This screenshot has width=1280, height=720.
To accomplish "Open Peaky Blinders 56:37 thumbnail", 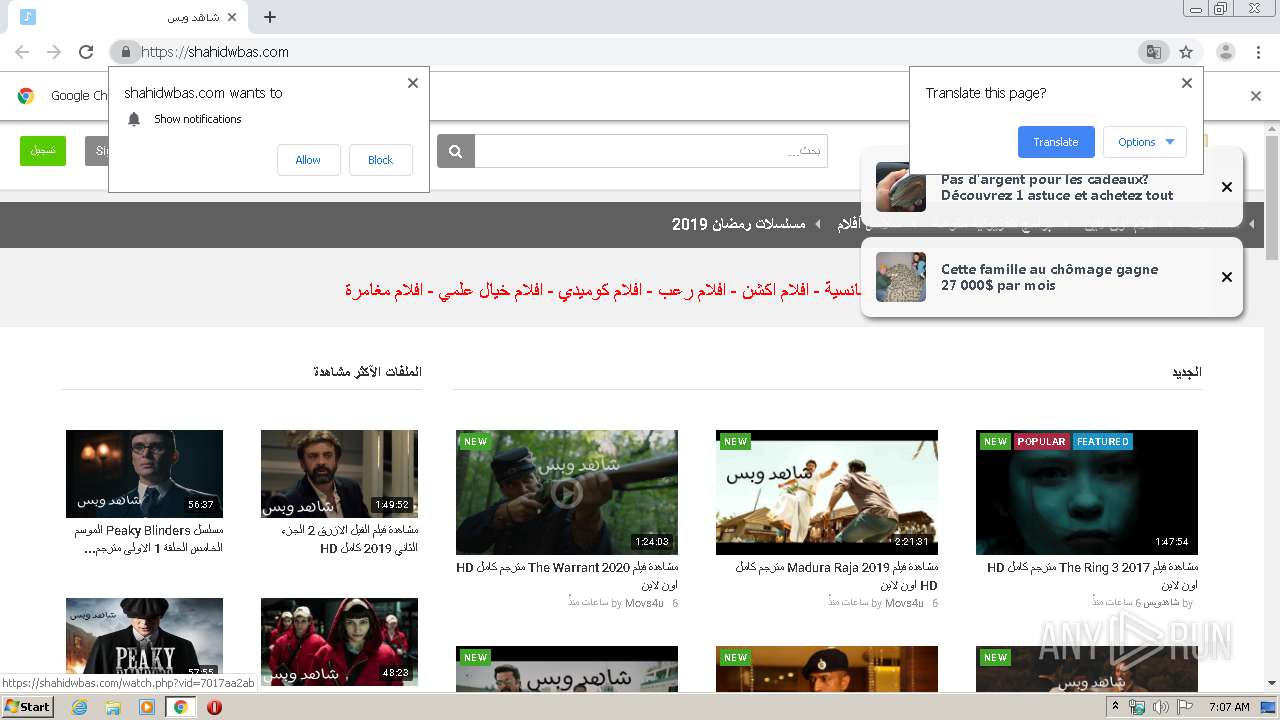I will [x=144, y=474].
